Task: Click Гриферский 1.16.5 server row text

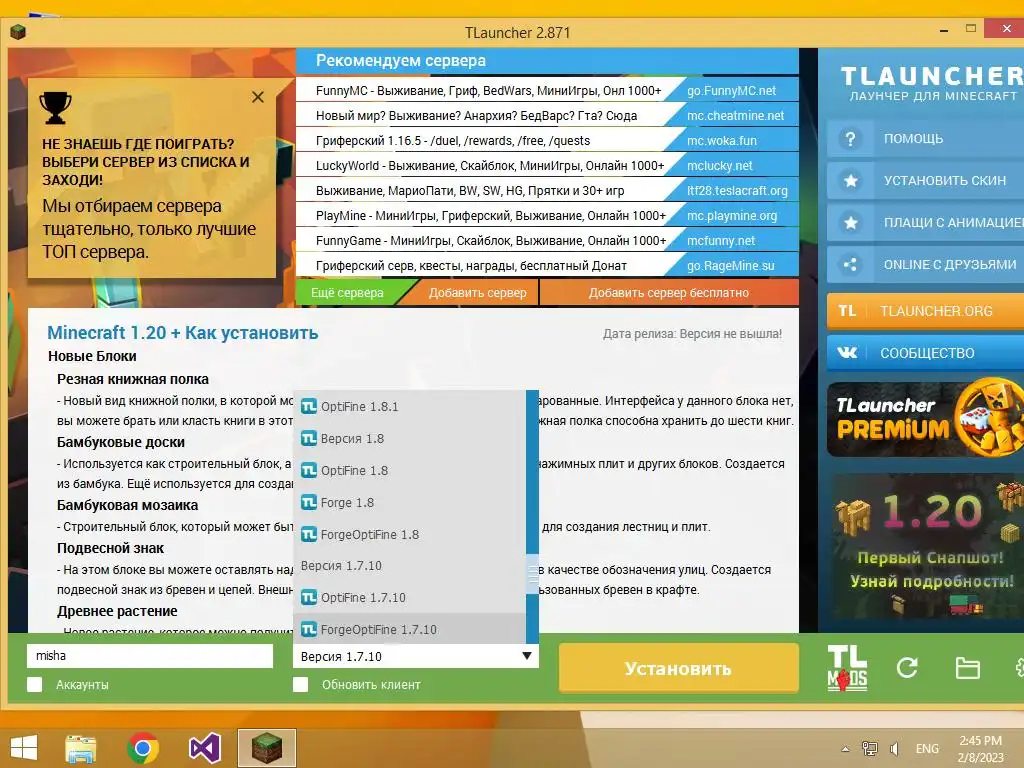Action: tap(453, 140)
